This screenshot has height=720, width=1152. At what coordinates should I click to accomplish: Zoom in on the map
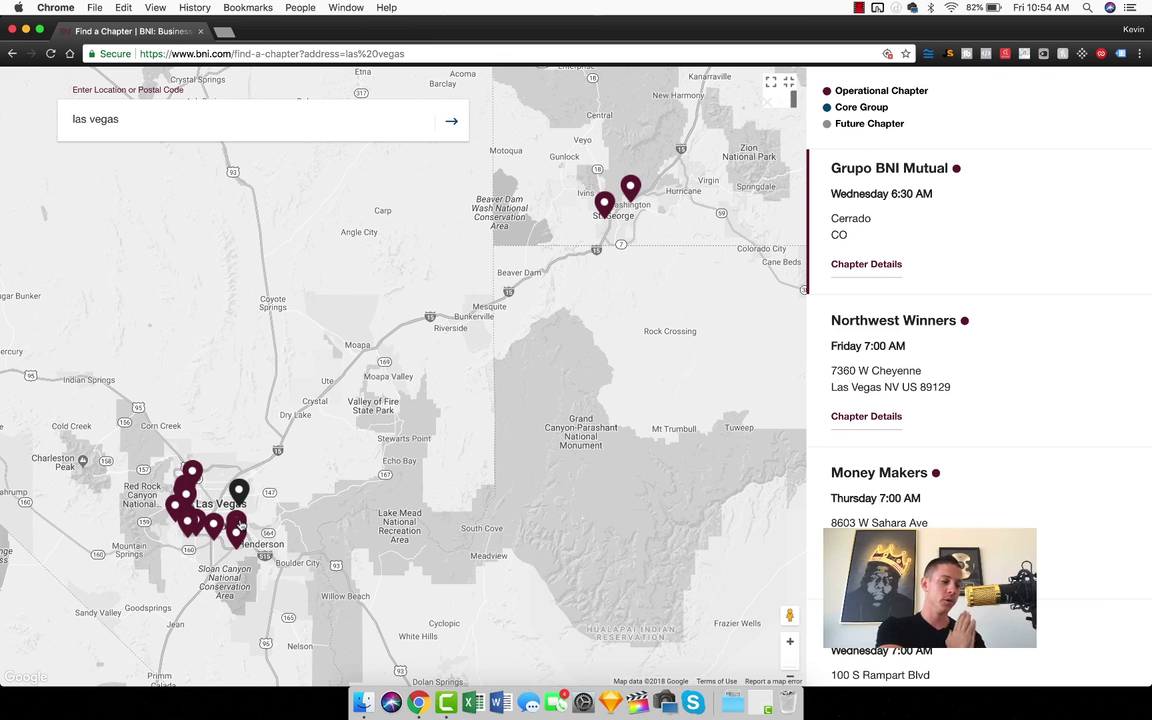point(790,641)
